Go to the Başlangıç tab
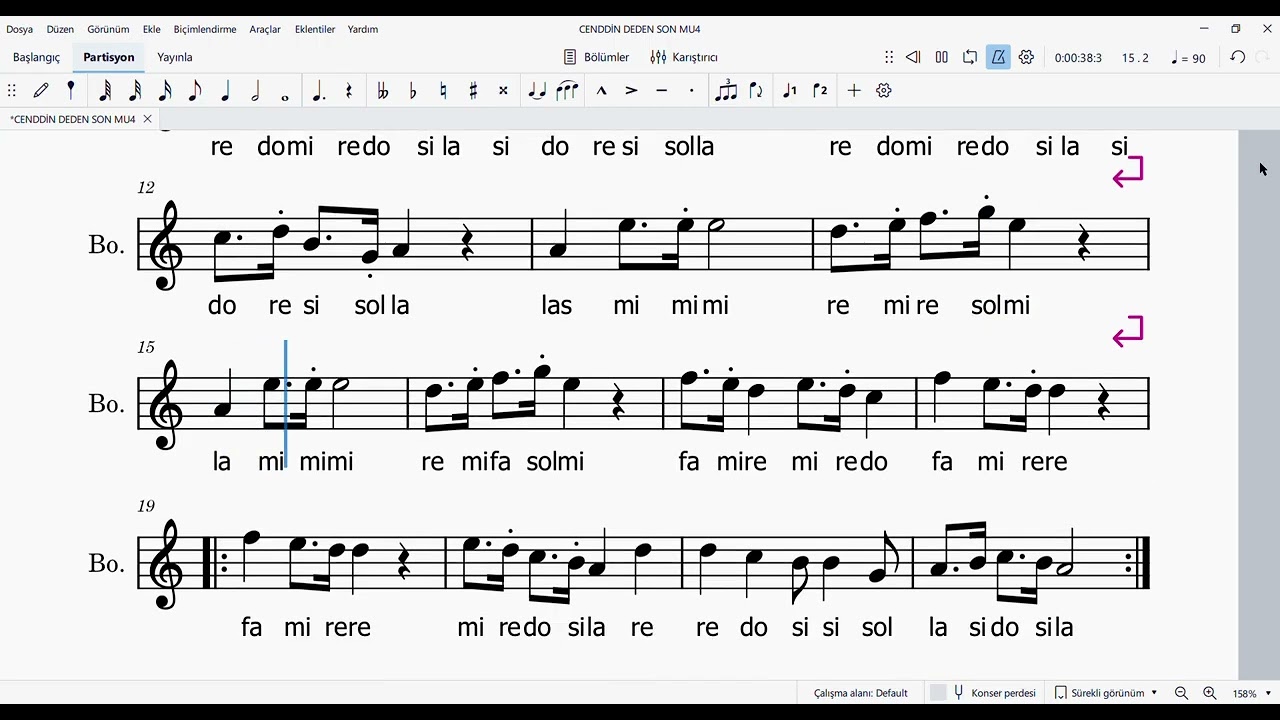Viewport: 1280px width, 720px height. click(37, 57)
